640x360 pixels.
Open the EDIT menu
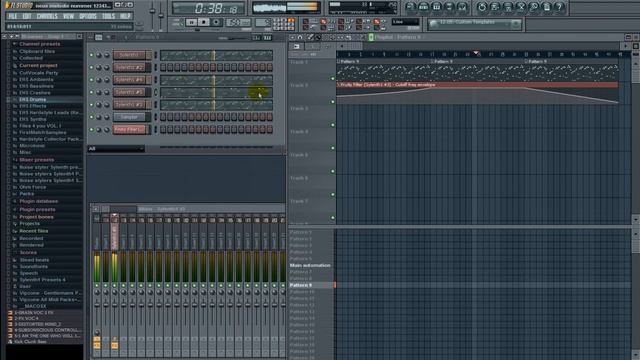pos(27,16)
